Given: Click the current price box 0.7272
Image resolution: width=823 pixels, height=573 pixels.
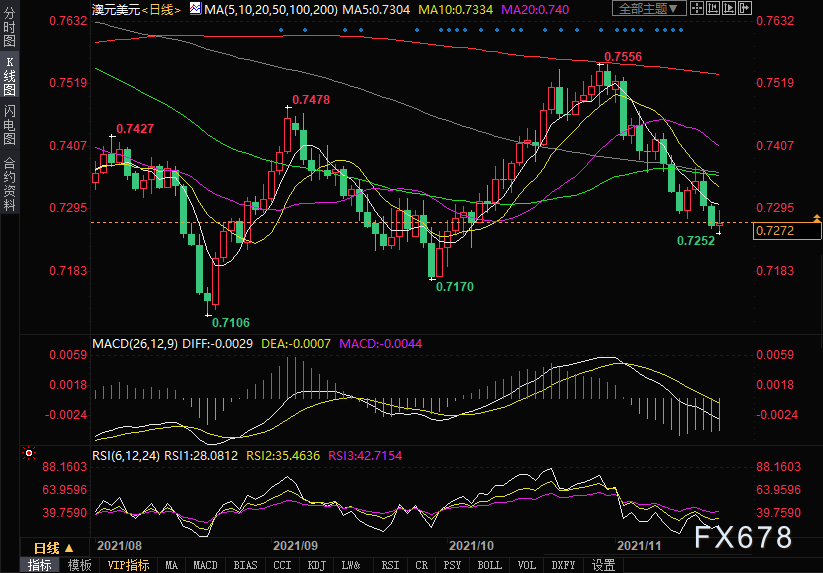Looking at the screenshot, I should (x=786, y=231).
